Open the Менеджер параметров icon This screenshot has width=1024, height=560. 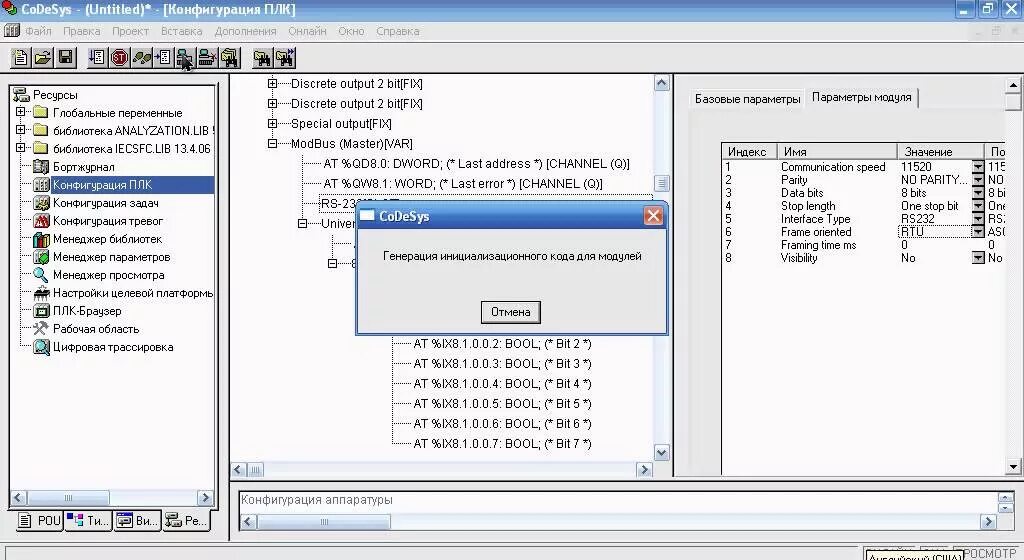[x=40, y=257]
